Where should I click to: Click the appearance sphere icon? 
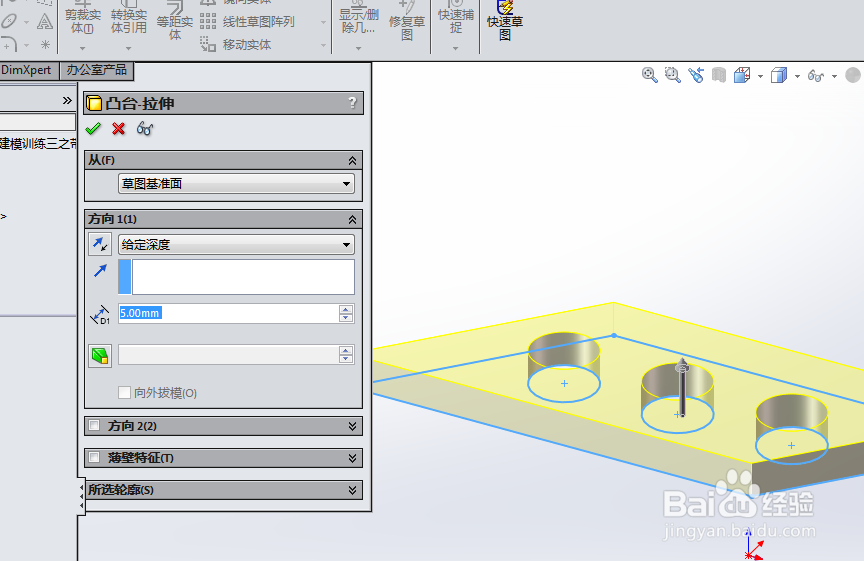853,75
